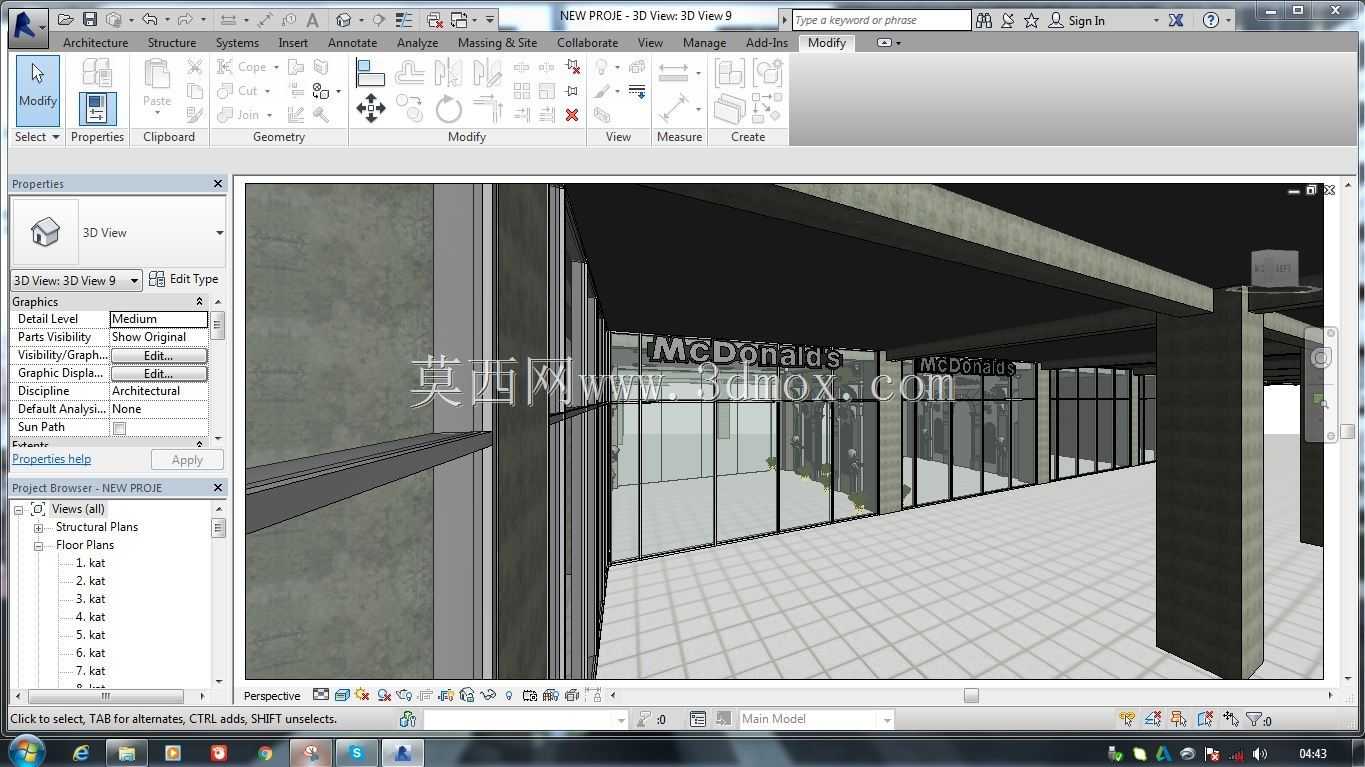Select the '1. kat' floor plan
This screenshot has width=1365, height=767.
click(x=90, y=564)
